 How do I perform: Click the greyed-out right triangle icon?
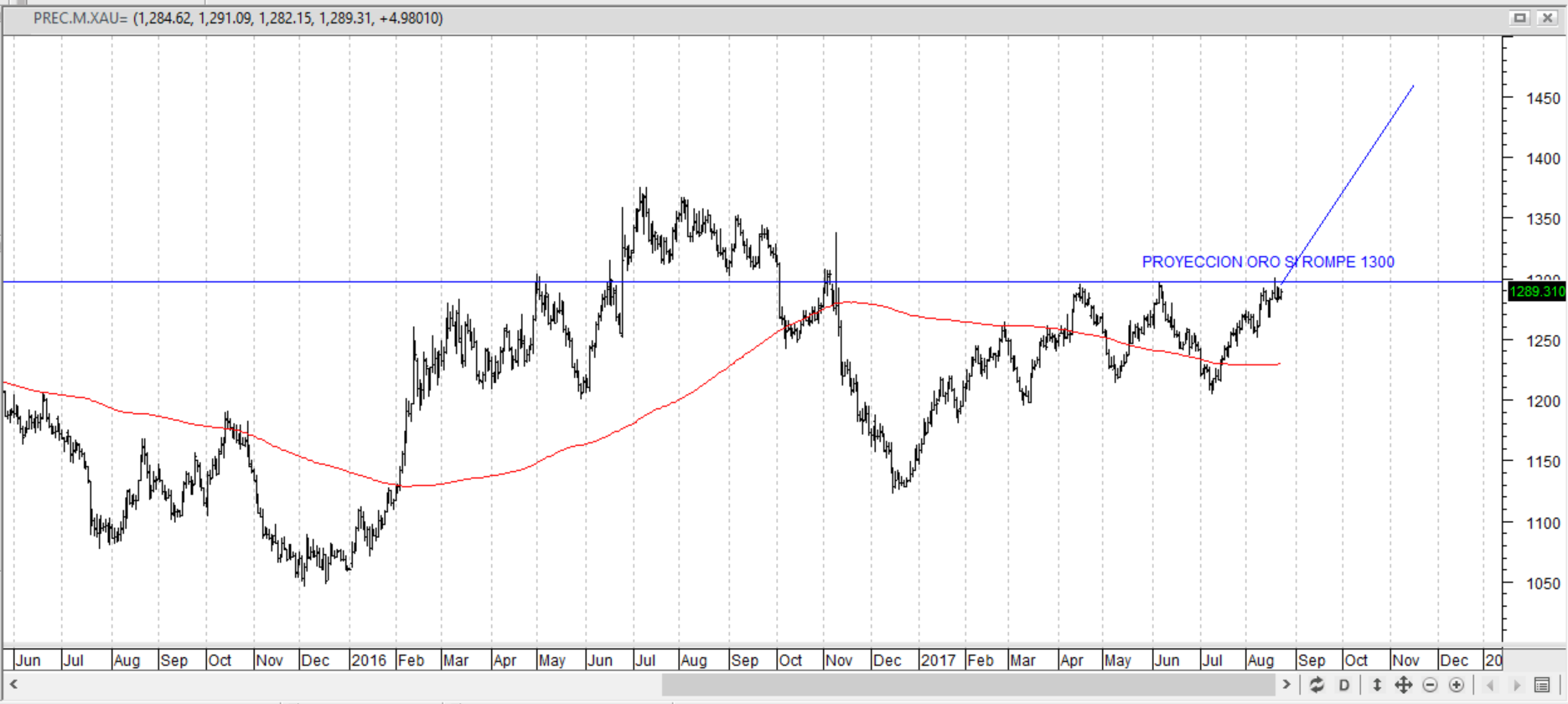click(1517, 686)
